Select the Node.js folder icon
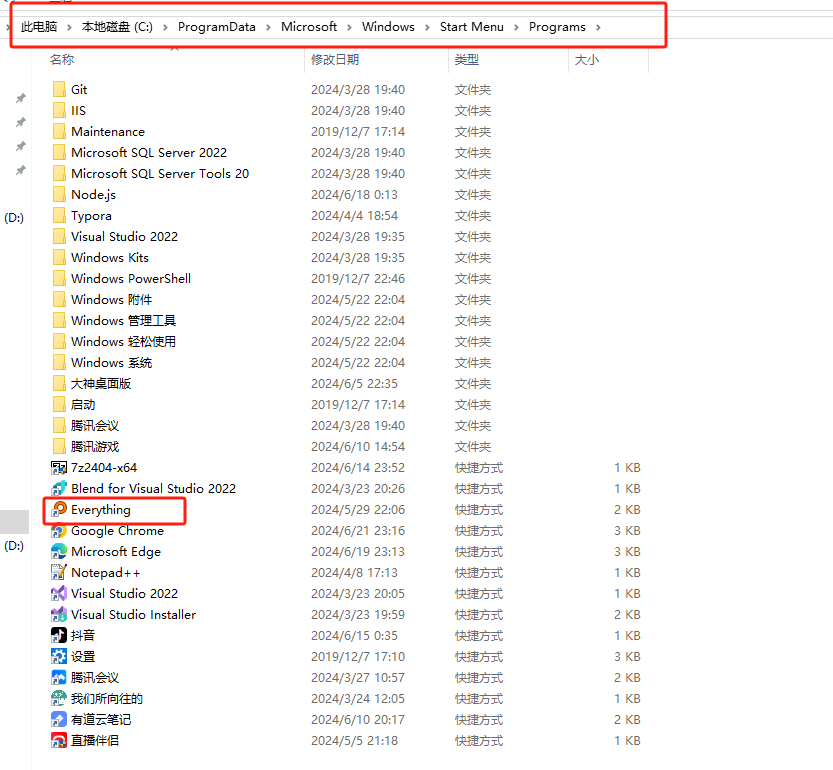 click(60, 194)
